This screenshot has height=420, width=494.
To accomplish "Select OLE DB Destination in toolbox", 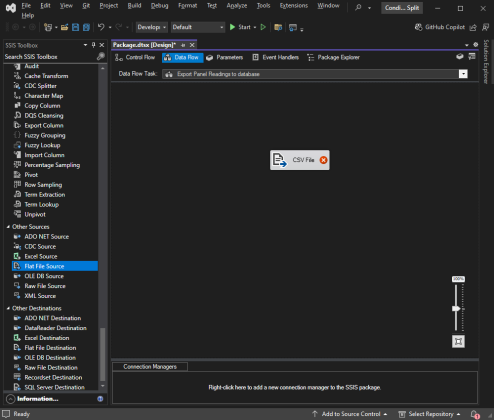I will pos(50,358).
